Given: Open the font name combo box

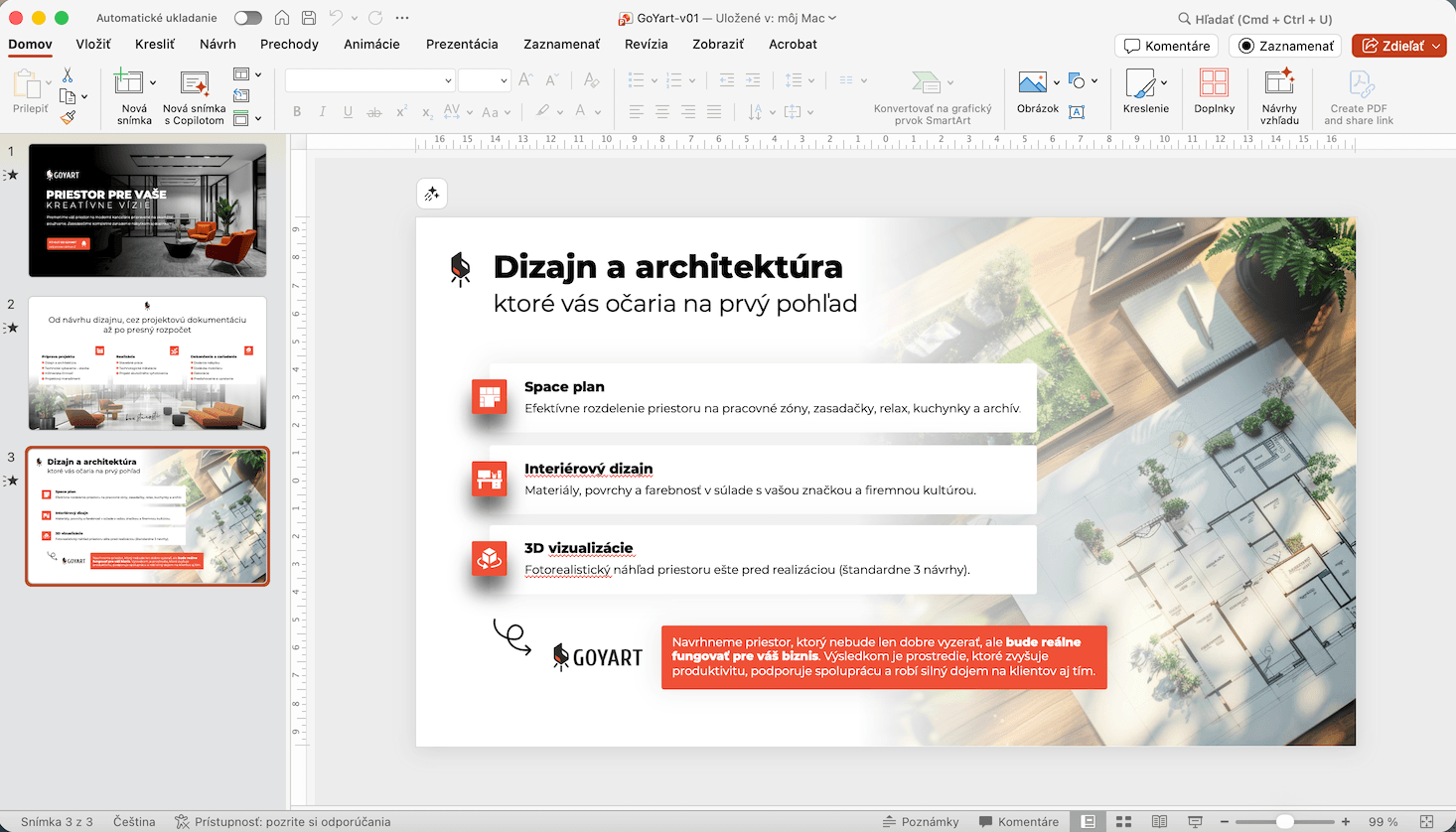Looking at the screenshot, I should [370, 80].
